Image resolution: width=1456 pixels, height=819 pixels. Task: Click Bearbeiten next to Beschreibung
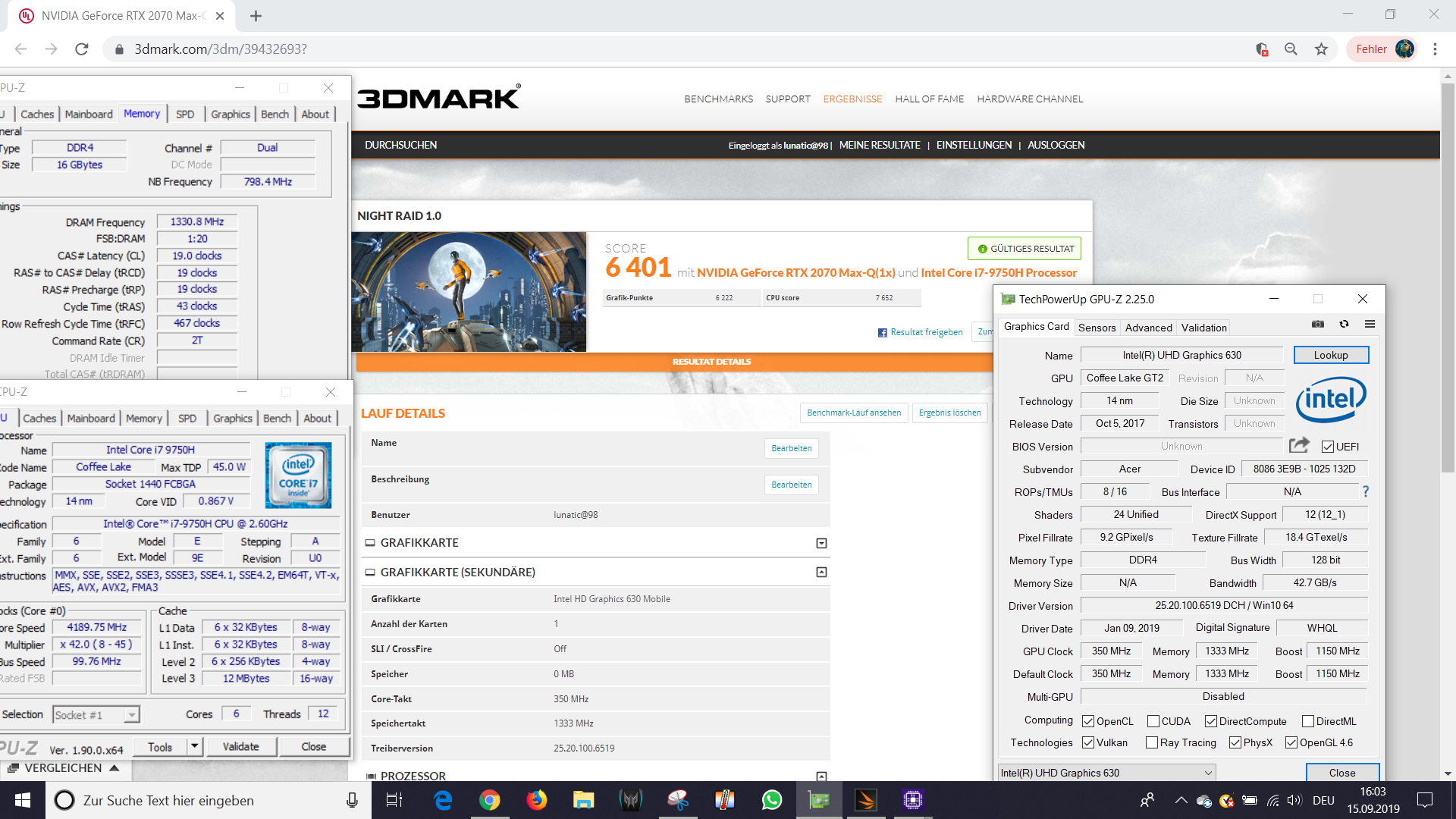[x=791, y=485]
